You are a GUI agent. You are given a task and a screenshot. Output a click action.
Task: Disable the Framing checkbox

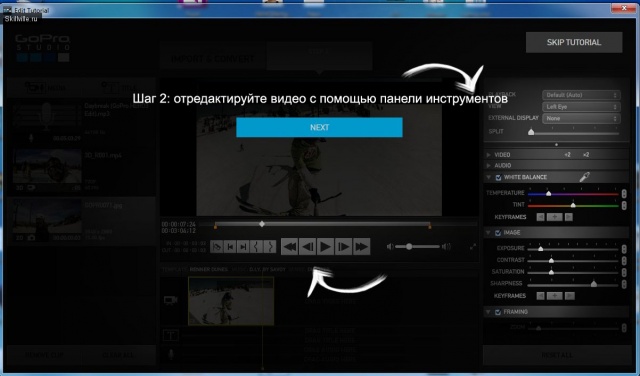click(x=498, y=312)
